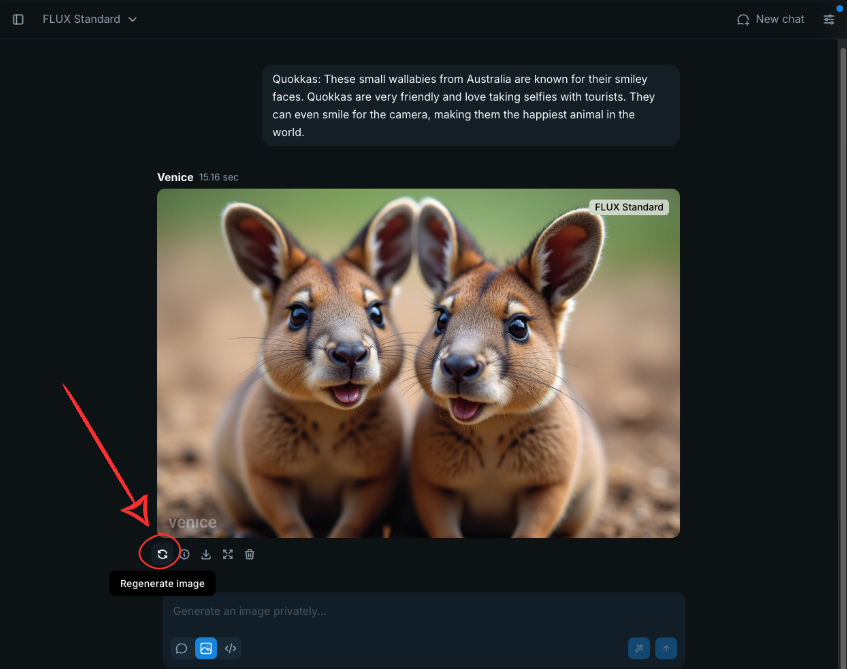Switch to code mode
The width and height of the screenshot is (847, 669).
(x=230, y=648)
